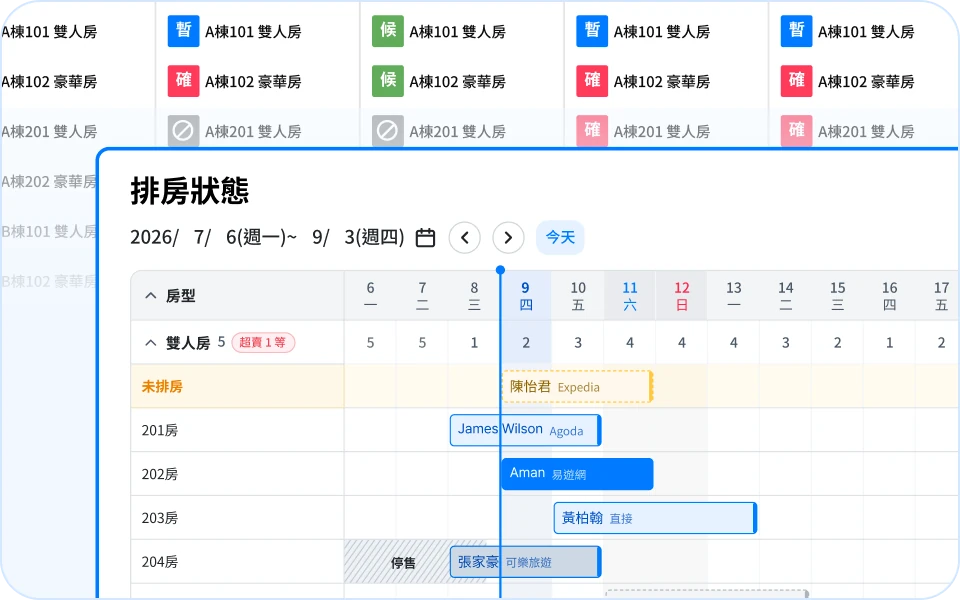Image resolution: width=960 pixels, height=600 pixels.
Task: Click 雙人房 availability count for day 8
Action: 474,342
